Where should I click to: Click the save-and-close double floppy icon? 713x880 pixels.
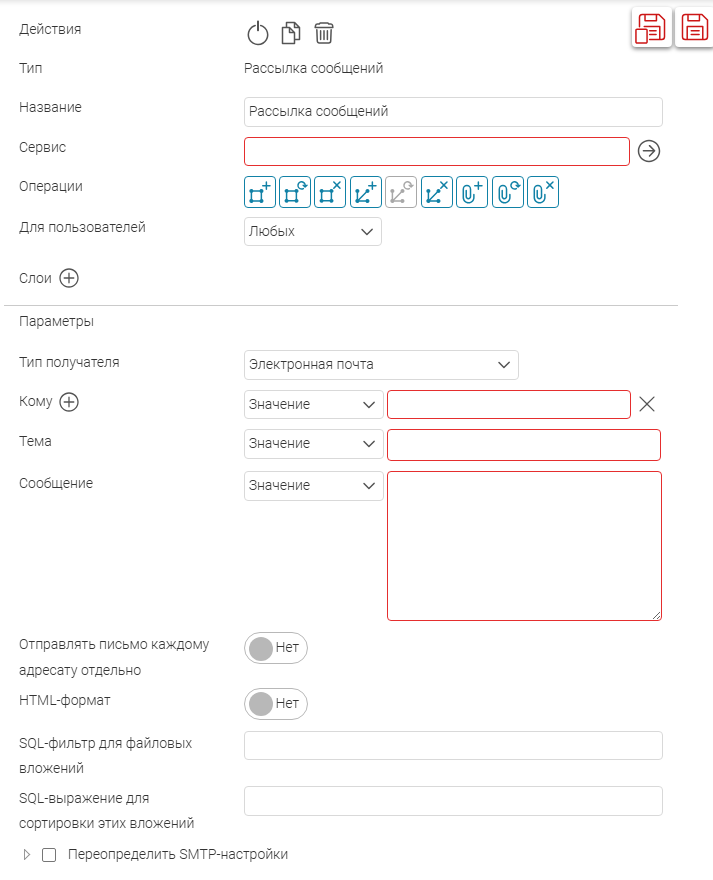tap(650, 29)
